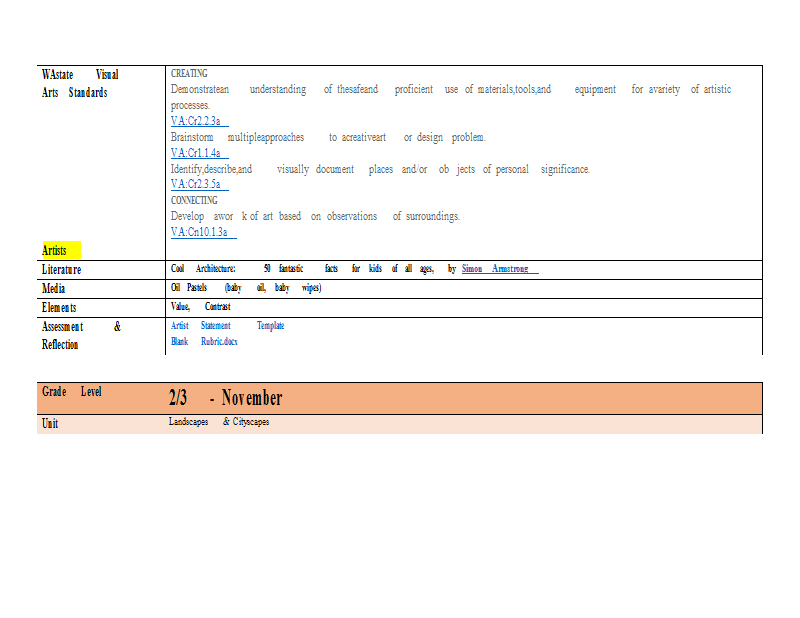Open the Artist Statement Template link

click(228, 326)
